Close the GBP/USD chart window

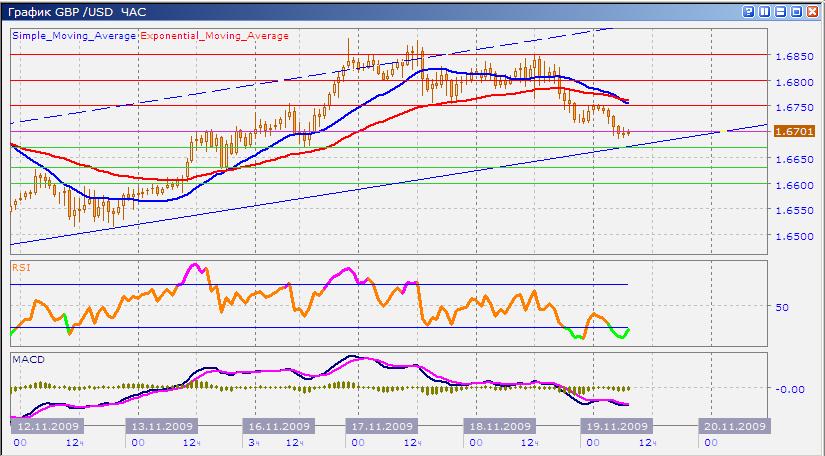[812, 10]
